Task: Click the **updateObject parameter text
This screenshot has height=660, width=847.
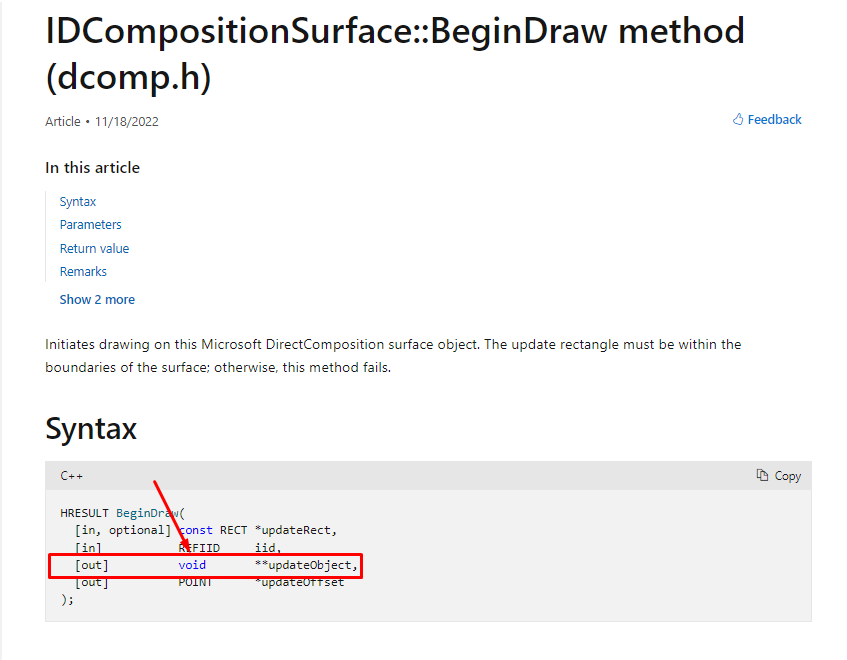Action: click(306, 565)
